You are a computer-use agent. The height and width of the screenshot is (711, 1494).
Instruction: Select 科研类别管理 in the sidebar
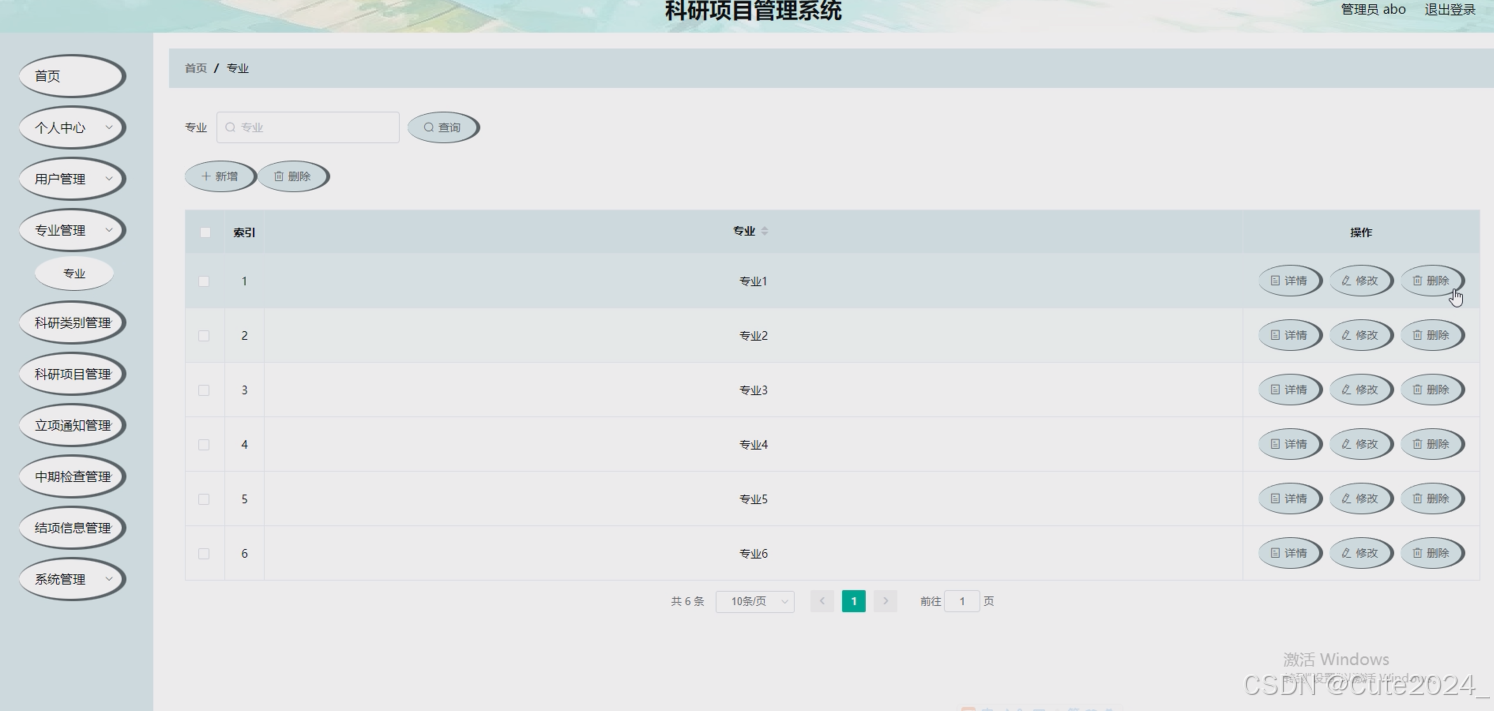point(71,322)
